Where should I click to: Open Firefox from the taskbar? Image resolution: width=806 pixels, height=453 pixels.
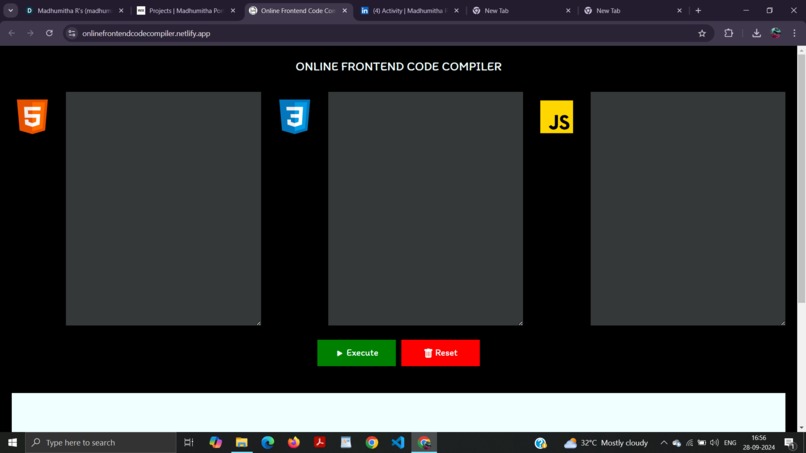[294, 442]
